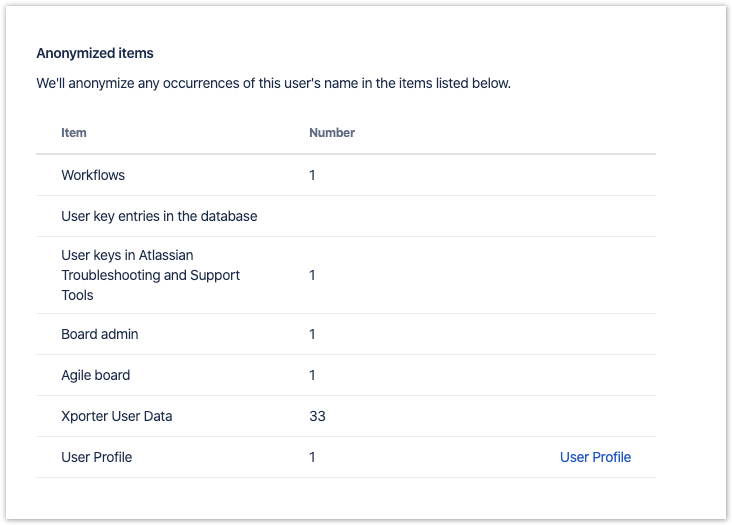Screen dimensions: 732x525
Task: Select the Xporter User Data item
Action: [117, 416]
